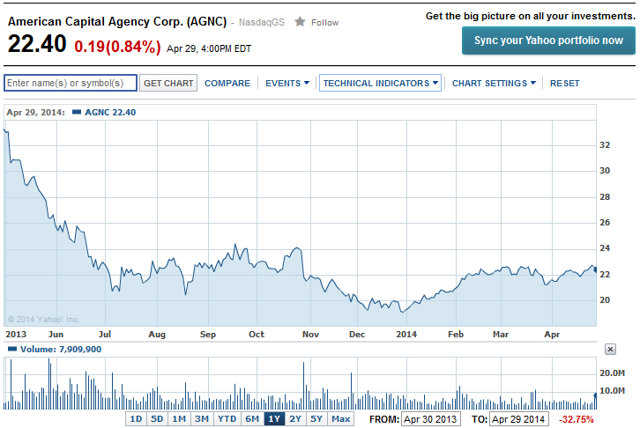Viewport: 640px width, 428px height.
Task: Click the 22.40 stock price
Action: point(37,44)
